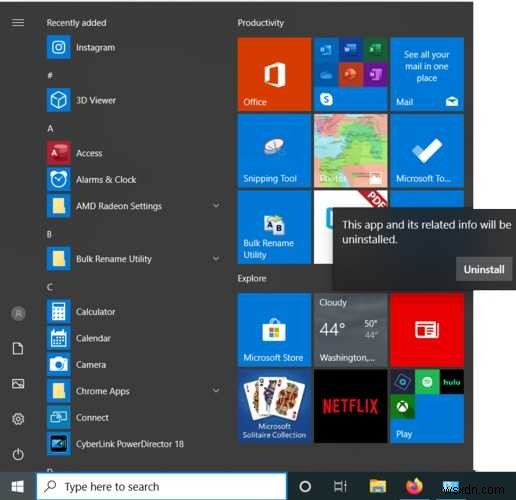Launch 3D Viewer app
This screenshot has width=516, height=500.
pyautogui.click(x=133, y=100)
